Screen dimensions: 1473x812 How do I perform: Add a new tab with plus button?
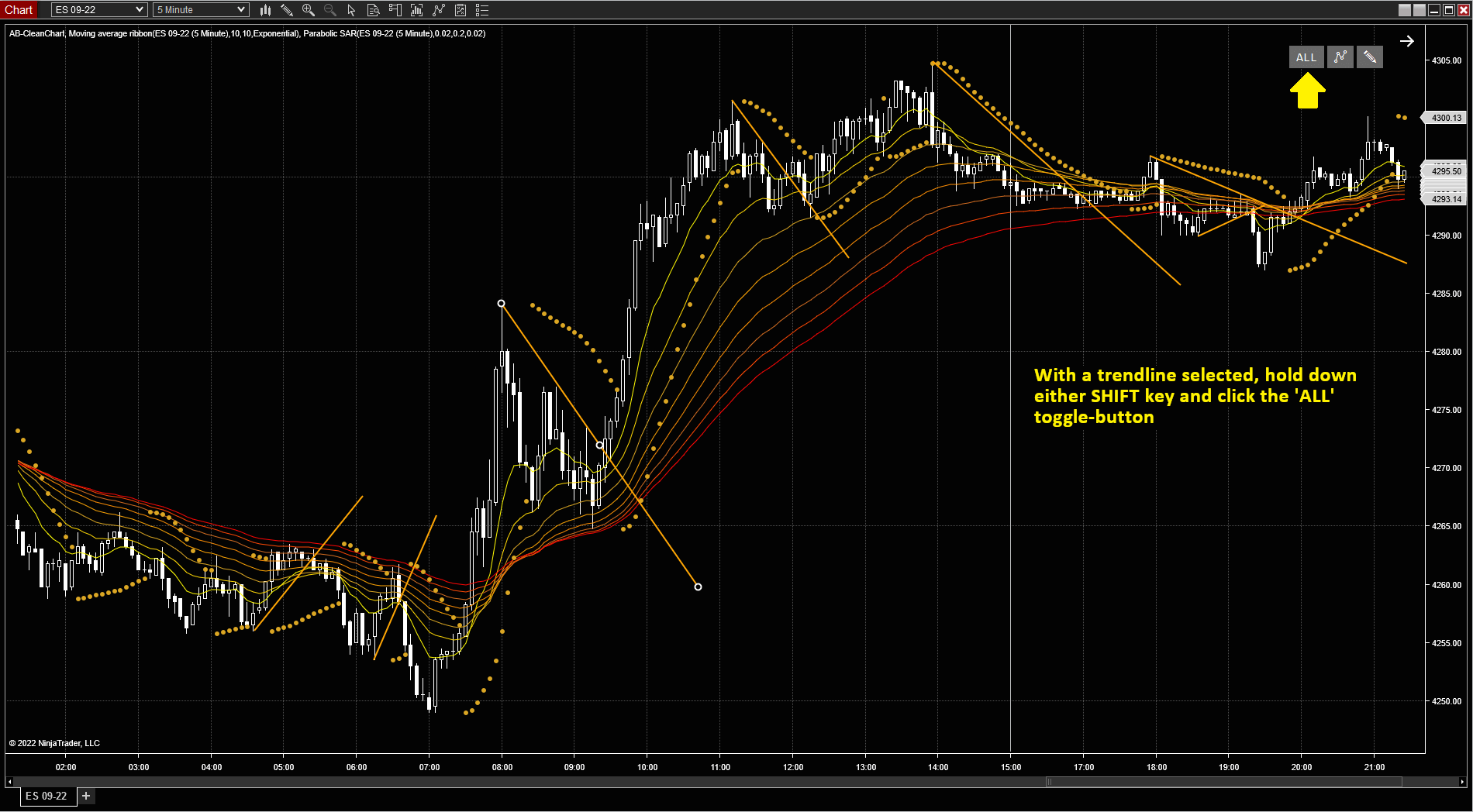(x=86, y=796)
